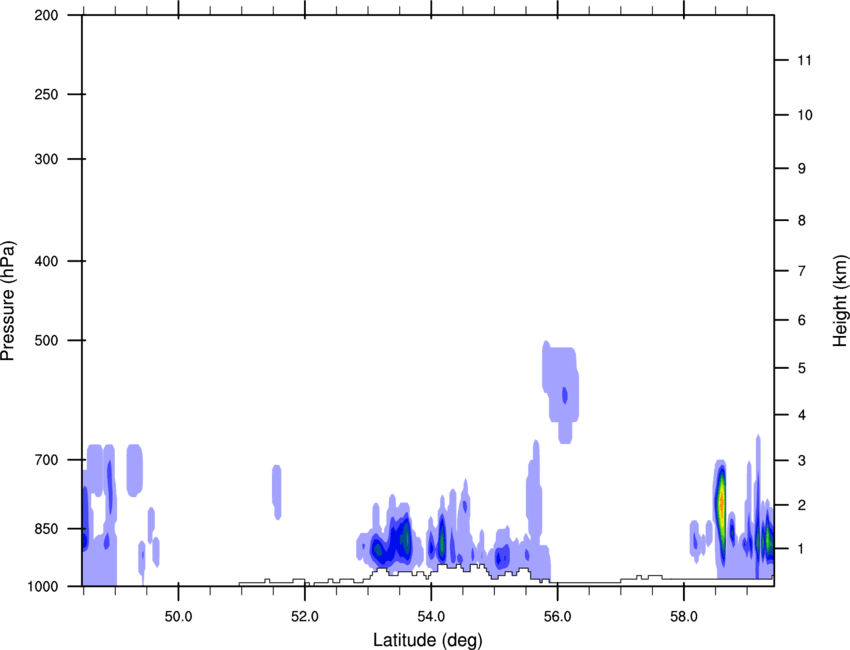
Task: Pick the 11 km height label
Action: [x=804, y=60]
